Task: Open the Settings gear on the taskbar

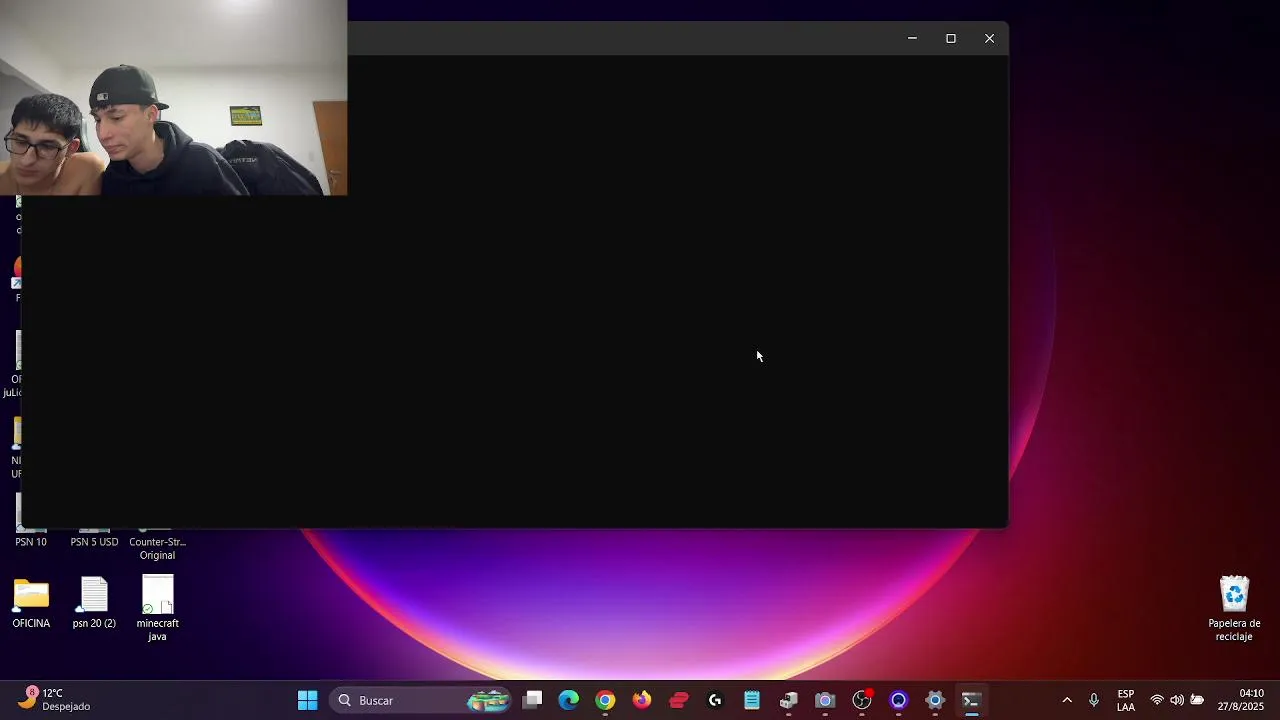Action: [935, 700]
